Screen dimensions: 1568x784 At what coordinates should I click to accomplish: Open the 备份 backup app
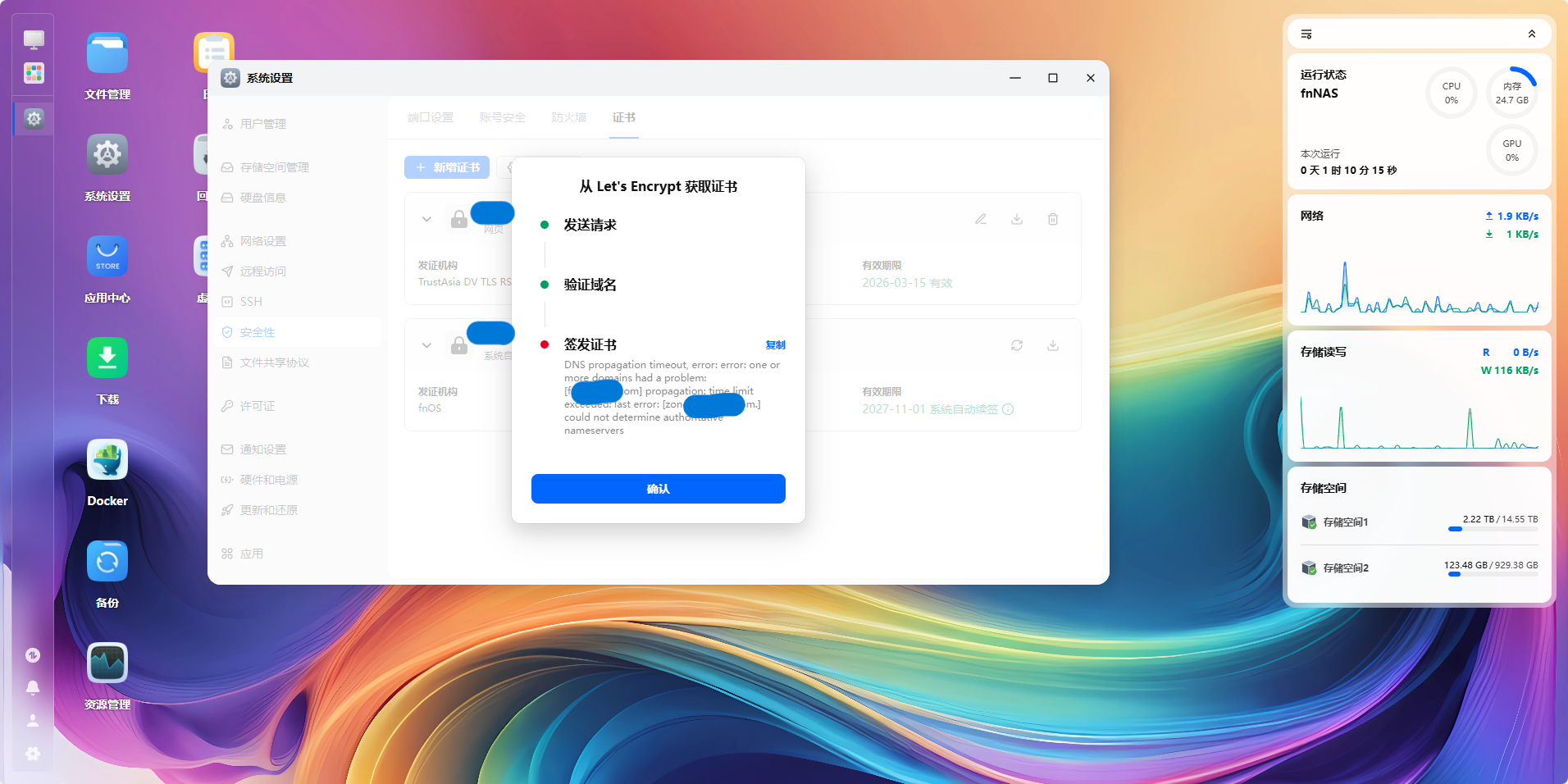pos(107,562)
